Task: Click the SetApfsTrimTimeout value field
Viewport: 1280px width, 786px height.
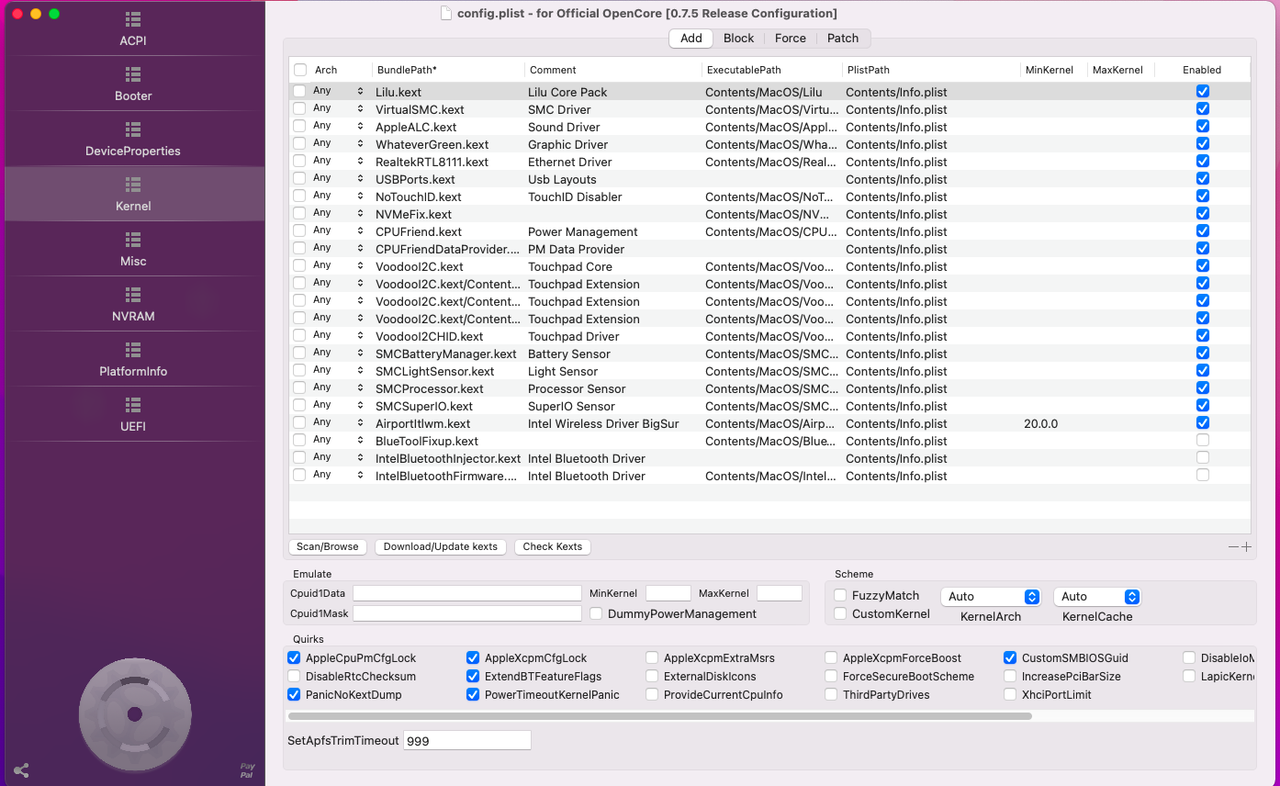Action: pos(467,740)
